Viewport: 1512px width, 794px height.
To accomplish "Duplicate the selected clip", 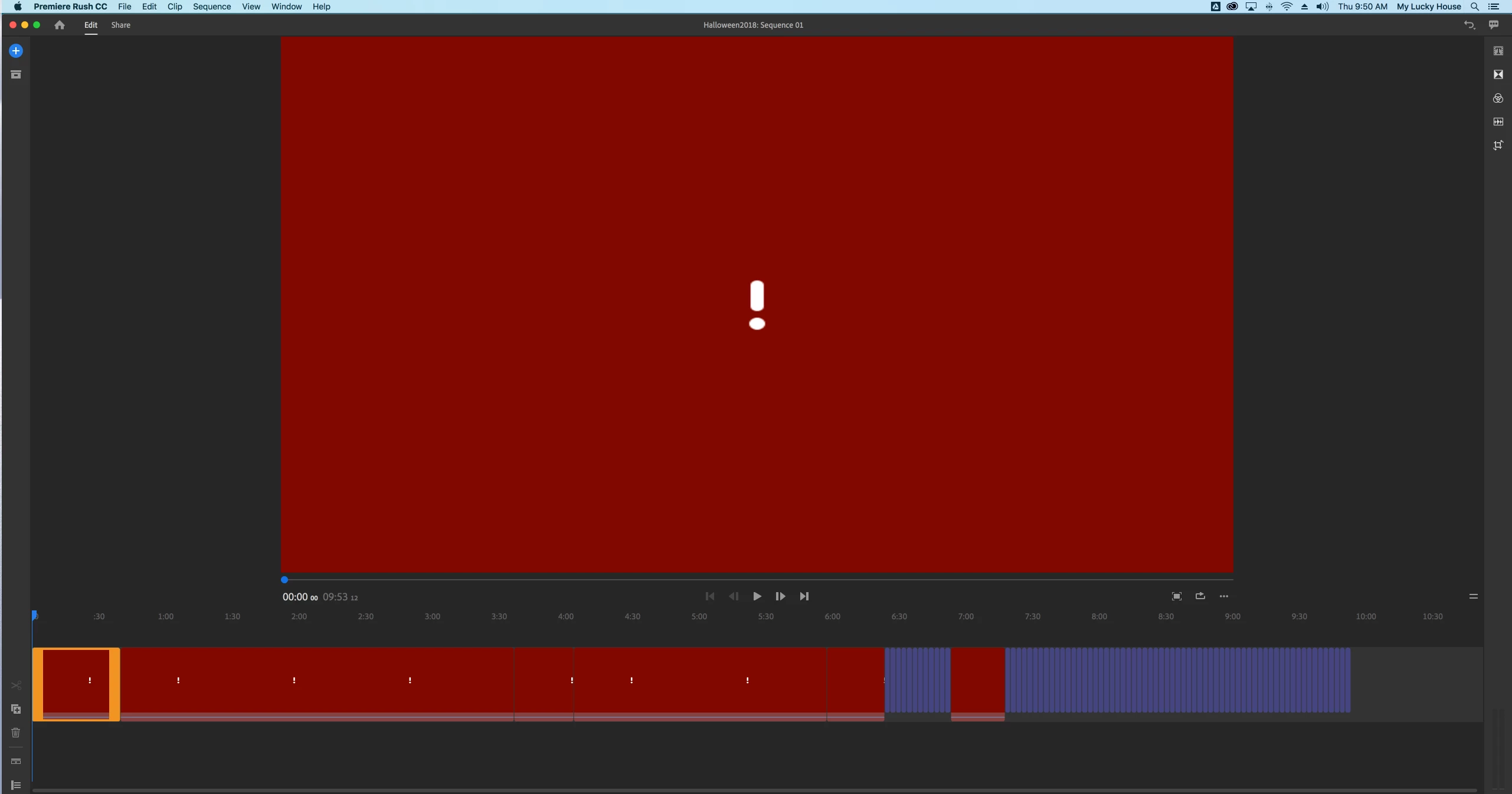I will pos(16,709).
